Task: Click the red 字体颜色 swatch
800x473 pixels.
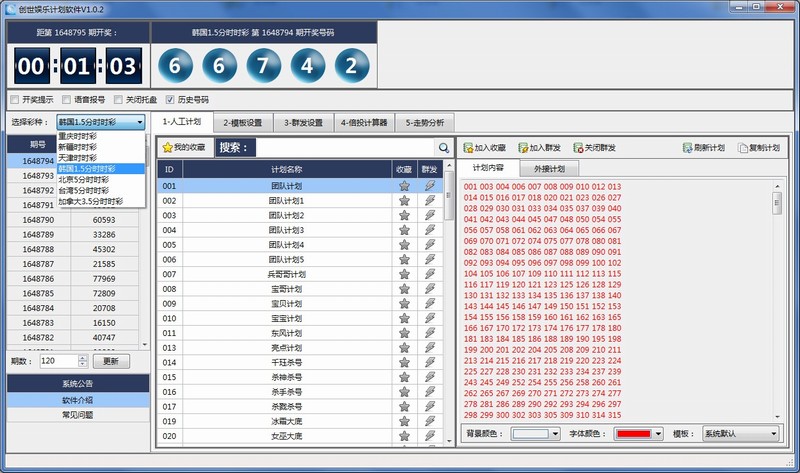Action: coord(633,434)
